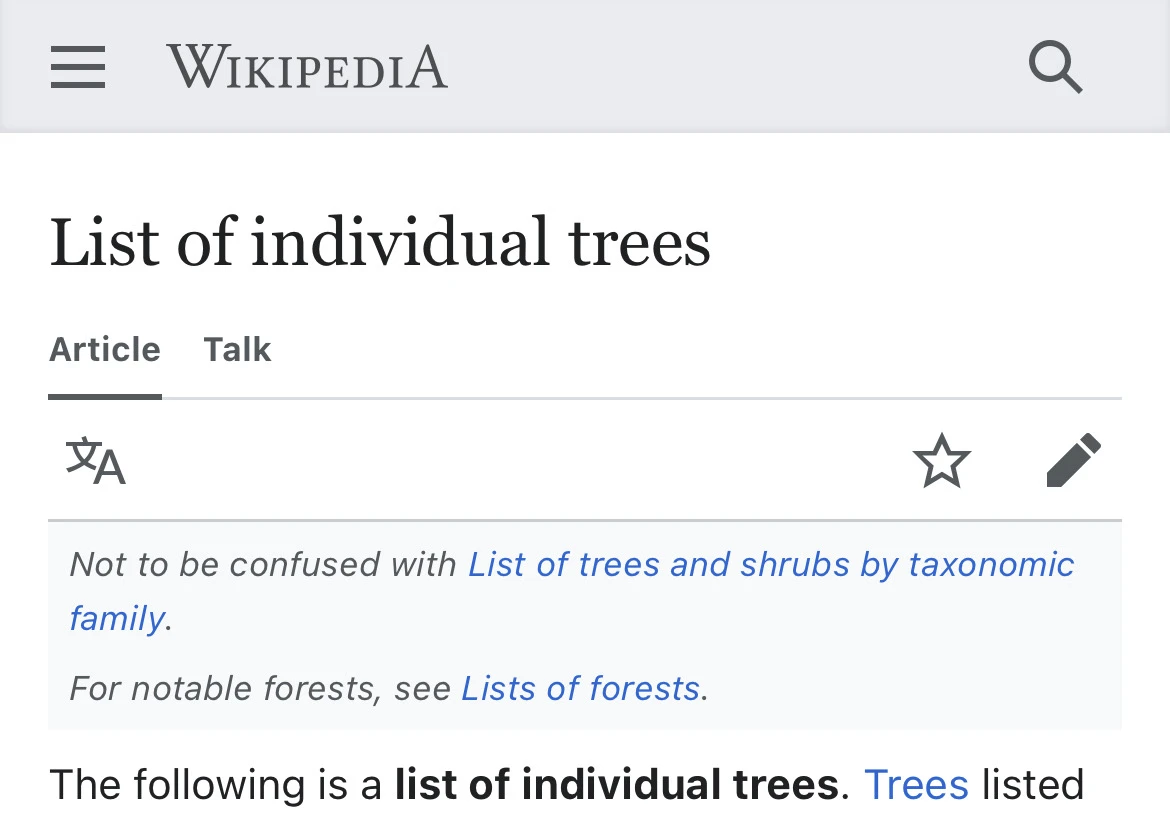
Task: Click the 'For notable forests, see' text
Action: click(260, 689)
